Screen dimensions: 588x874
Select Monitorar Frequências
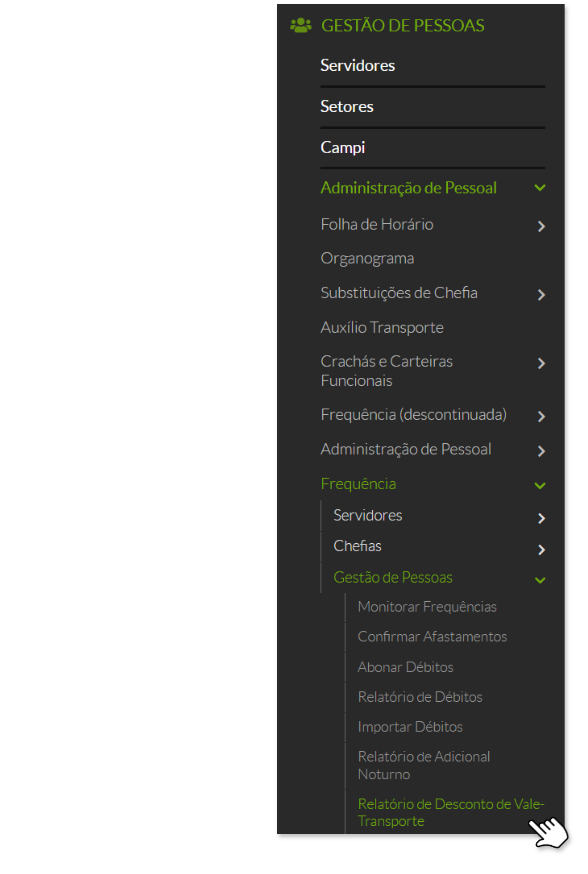coord(427,606)
